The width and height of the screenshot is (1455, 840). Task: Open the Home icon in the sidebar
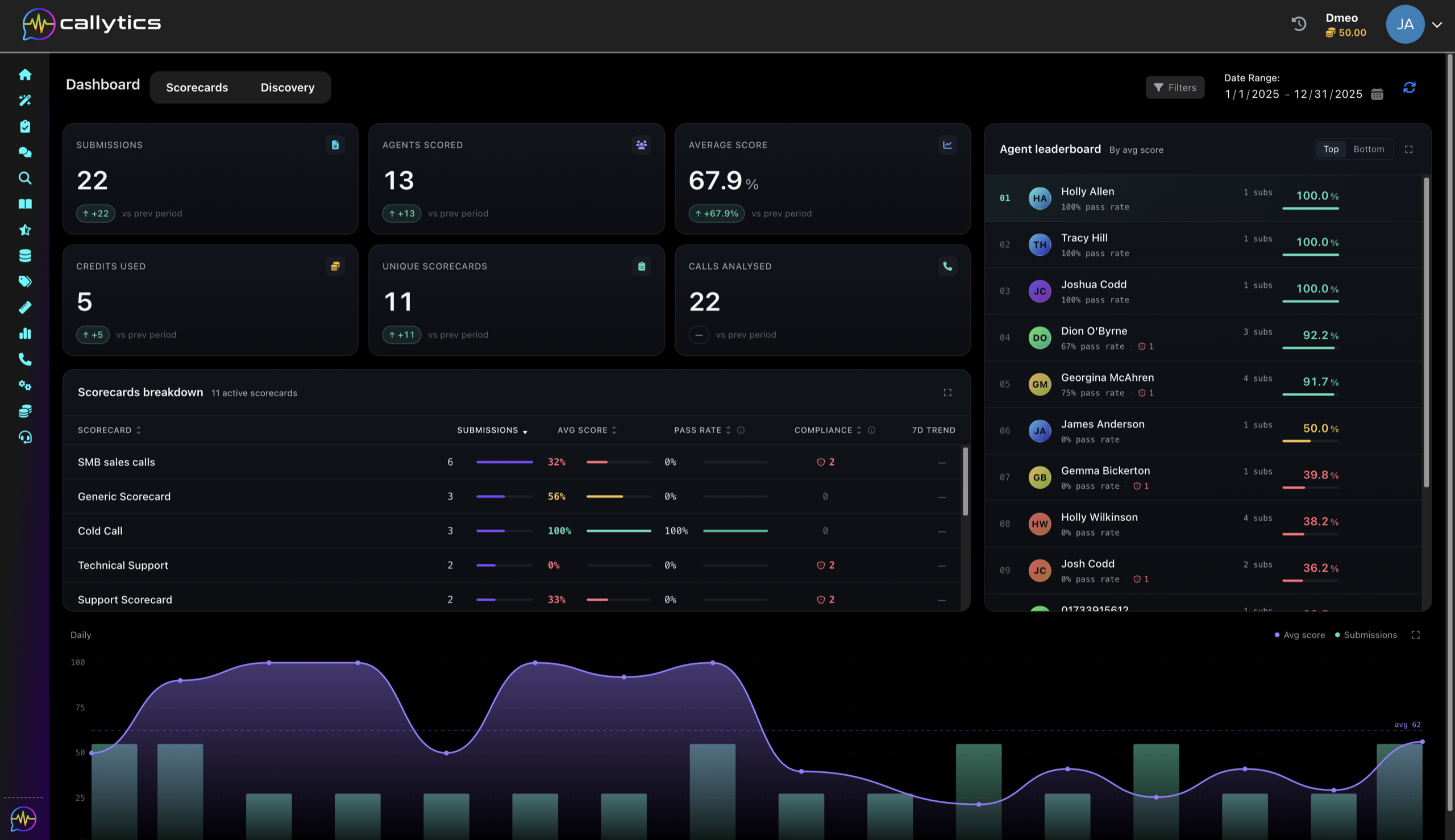click(x=25, y=74)
